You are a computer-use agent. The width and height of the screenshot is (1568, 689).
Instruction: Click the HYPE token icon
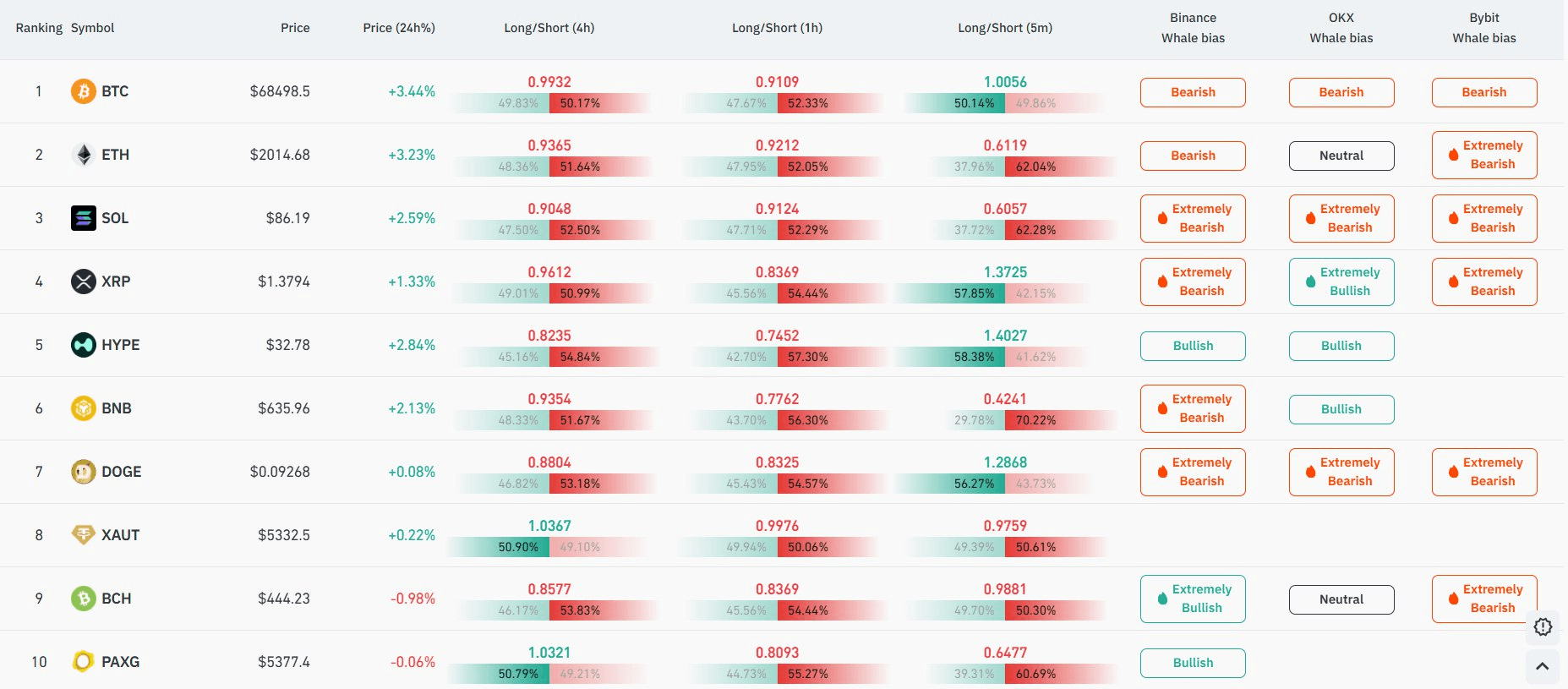(83, 345)
